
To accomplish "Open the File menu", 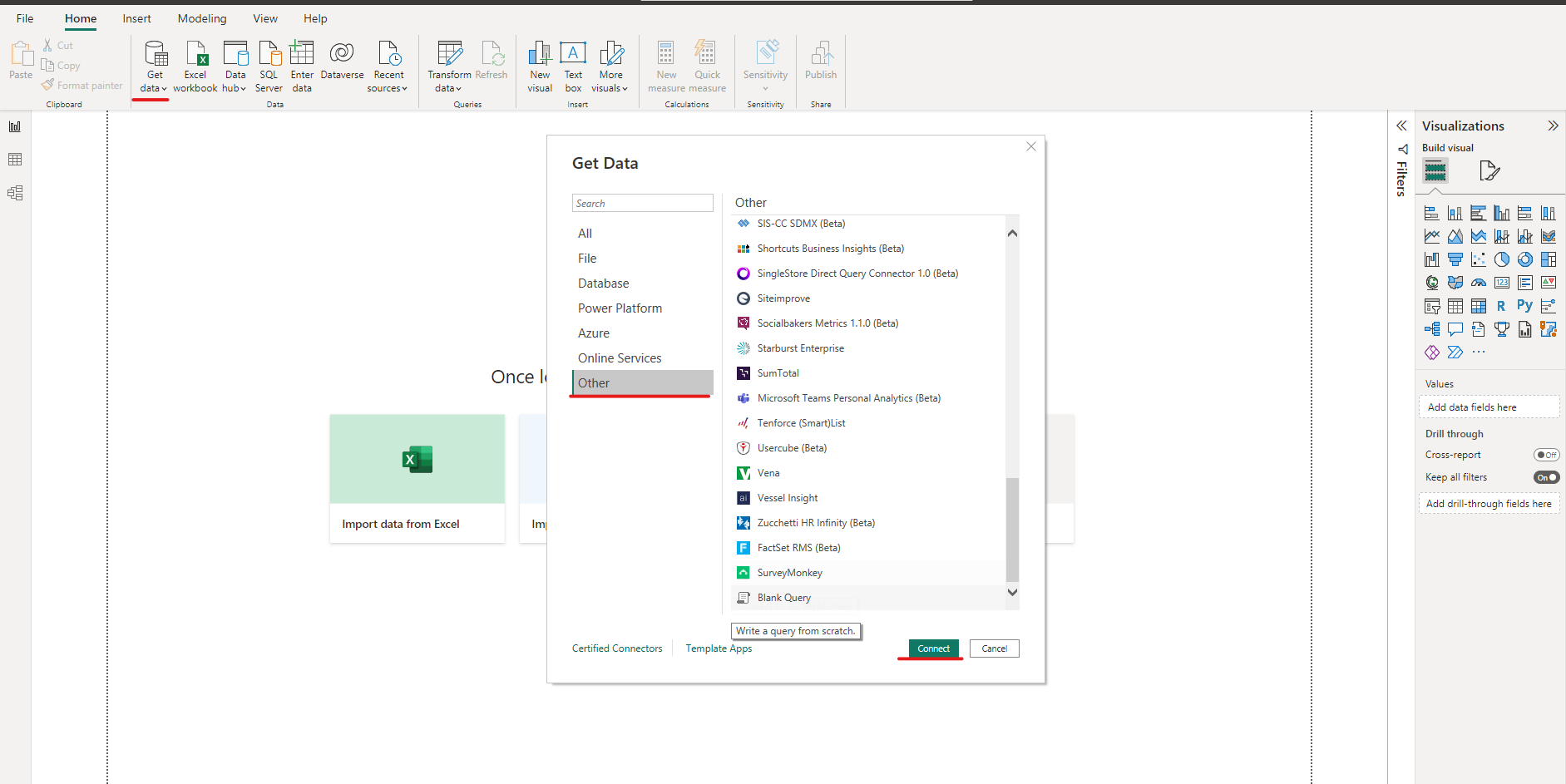I will (25, 18).
